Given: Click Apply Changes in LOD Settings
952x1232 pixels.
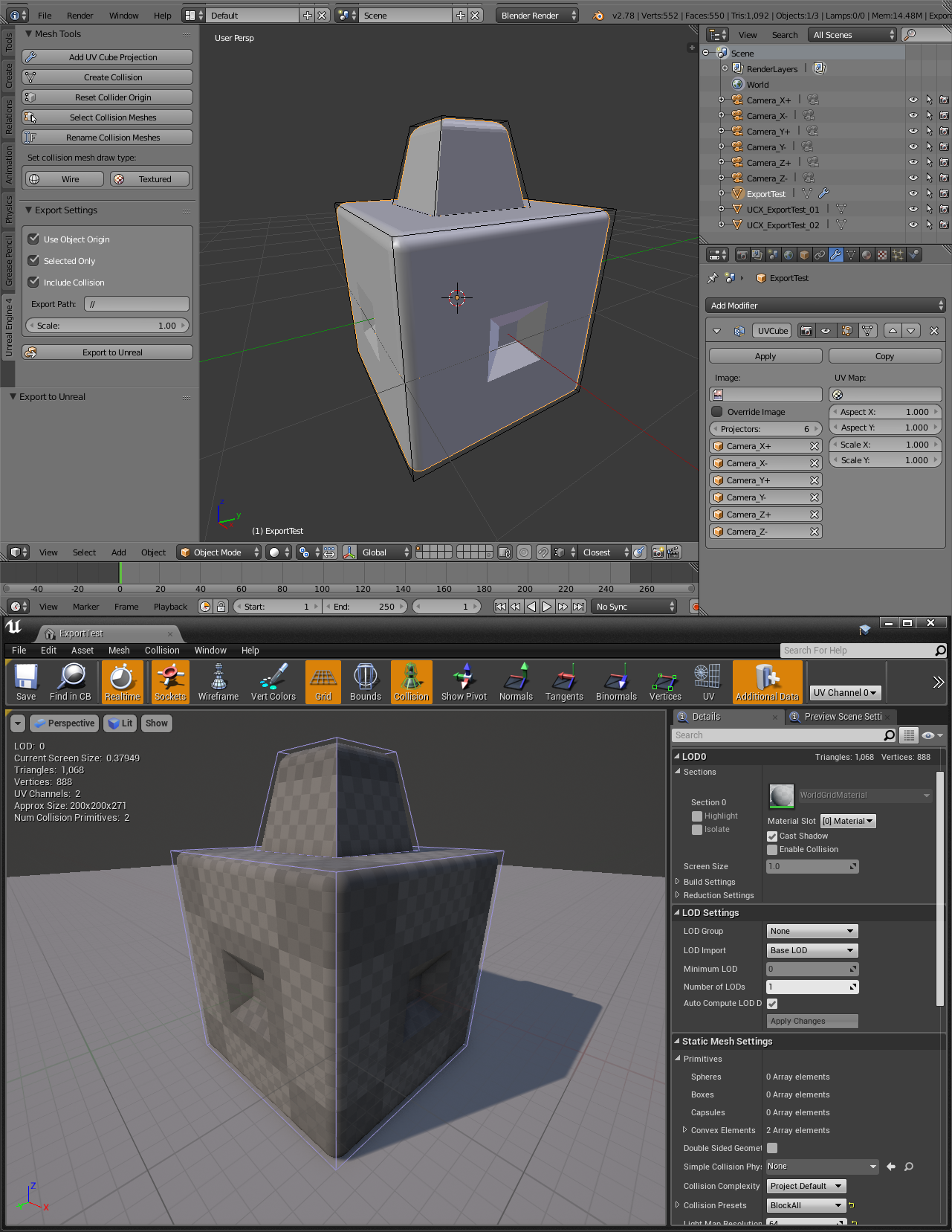Looking at the screenshot, I should tap(812, 1021).
